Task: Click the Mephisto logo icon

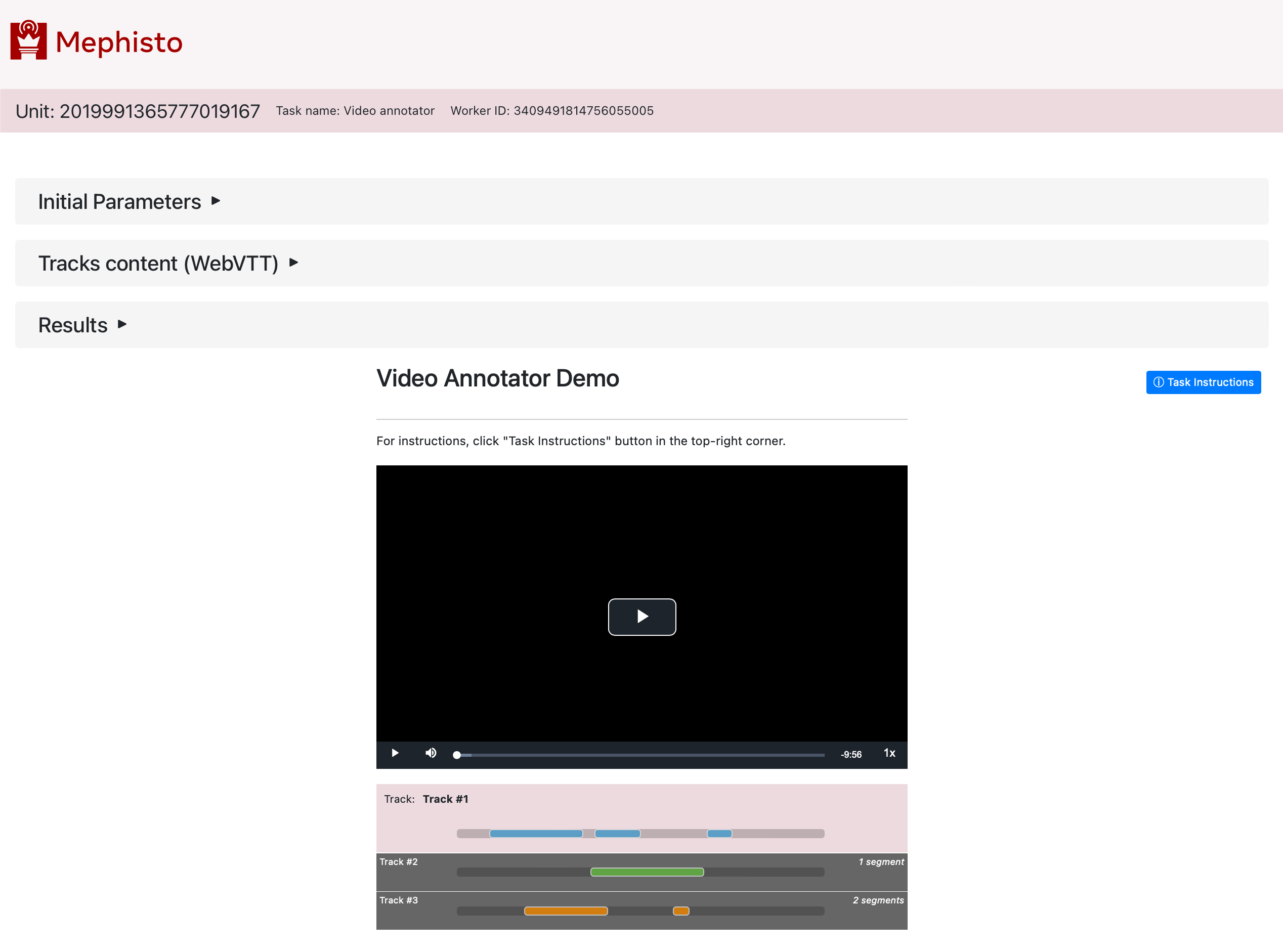Action: 28,40
